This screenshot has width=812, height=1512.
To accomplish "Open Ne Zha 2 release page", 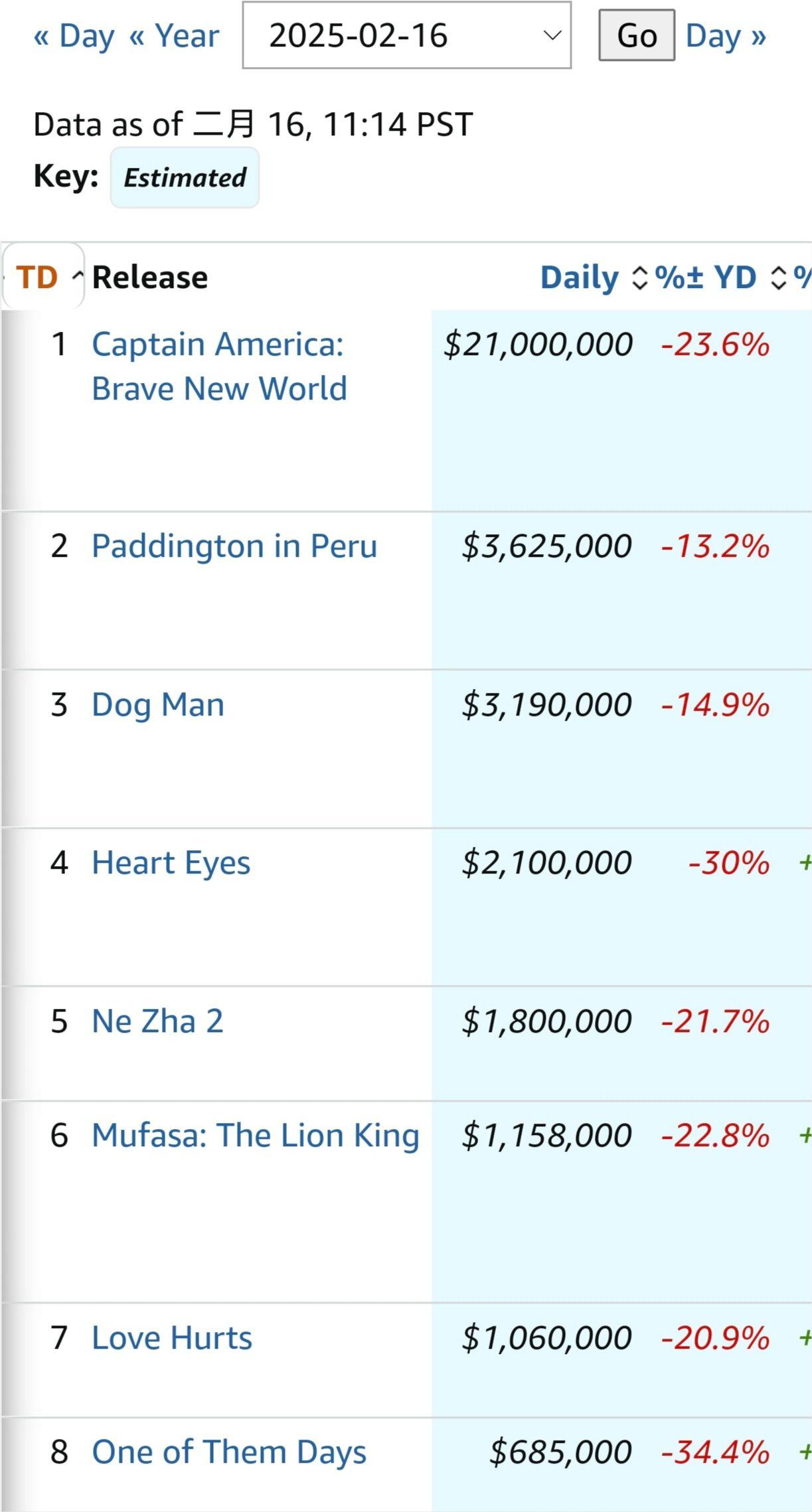I will pyautogui.click(x=157, y=1021).
